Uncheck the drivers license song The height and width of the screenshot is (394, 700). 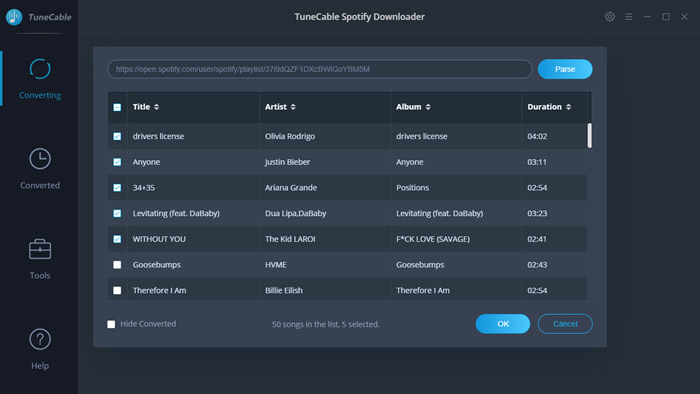coord(117,136)
